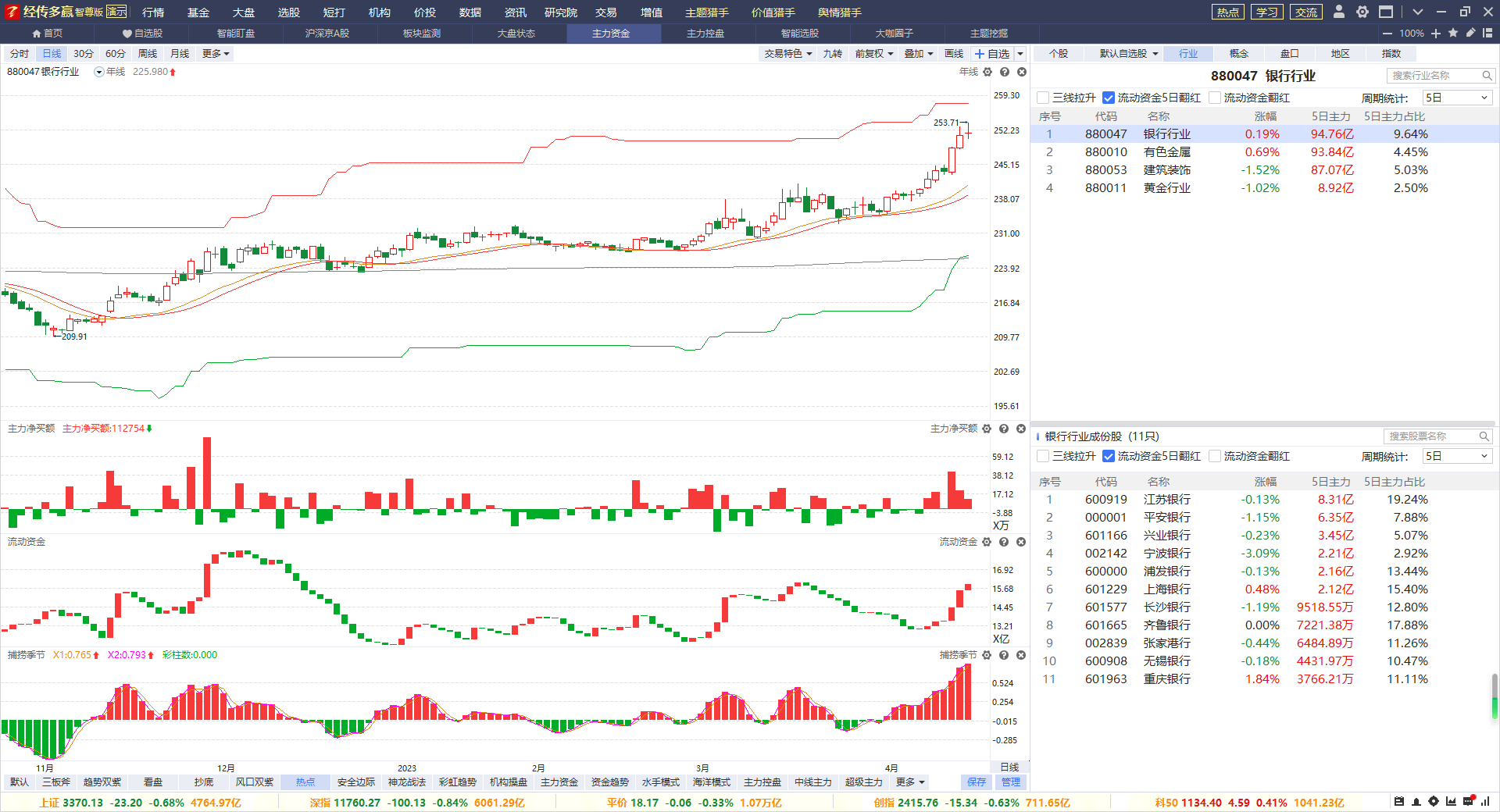Expand 前复权 dropdown
Viewport: 1500px width, 812px height.
874,54
